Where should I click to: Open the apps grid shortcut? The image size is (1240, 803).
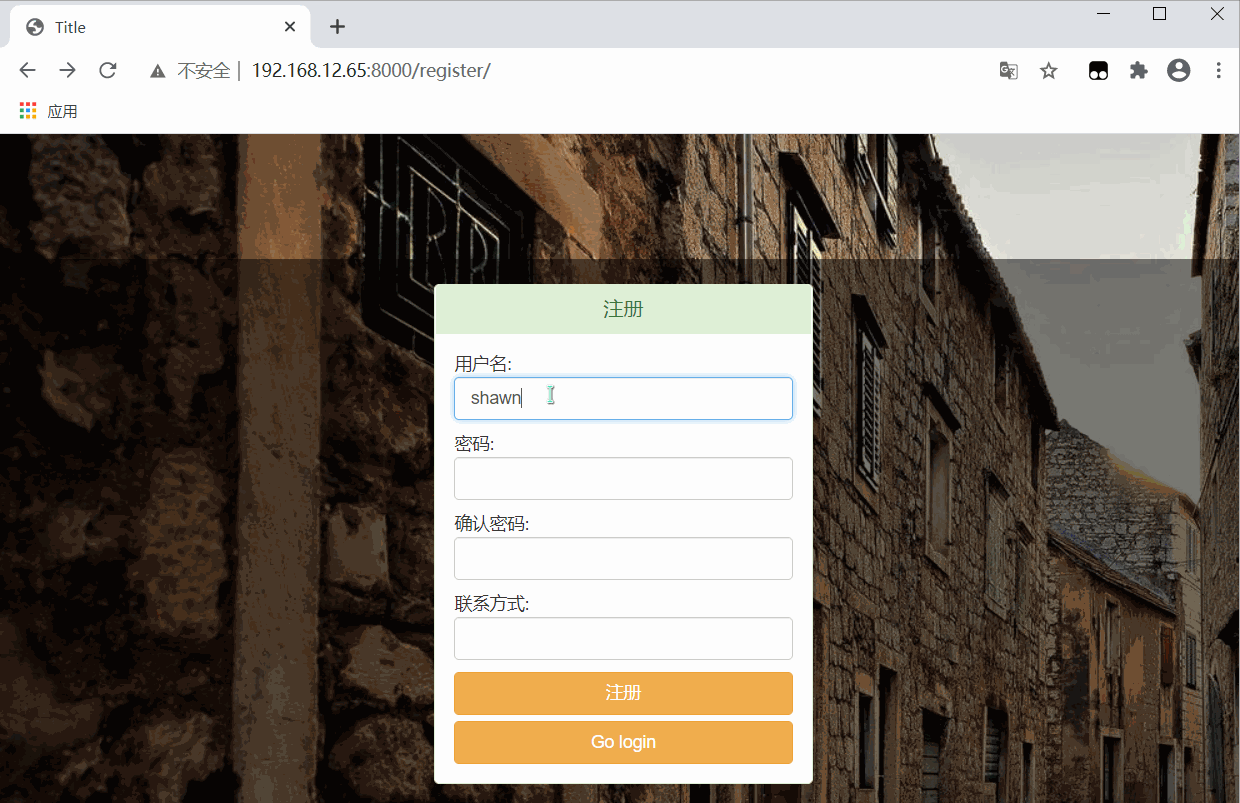pos(28,111)
